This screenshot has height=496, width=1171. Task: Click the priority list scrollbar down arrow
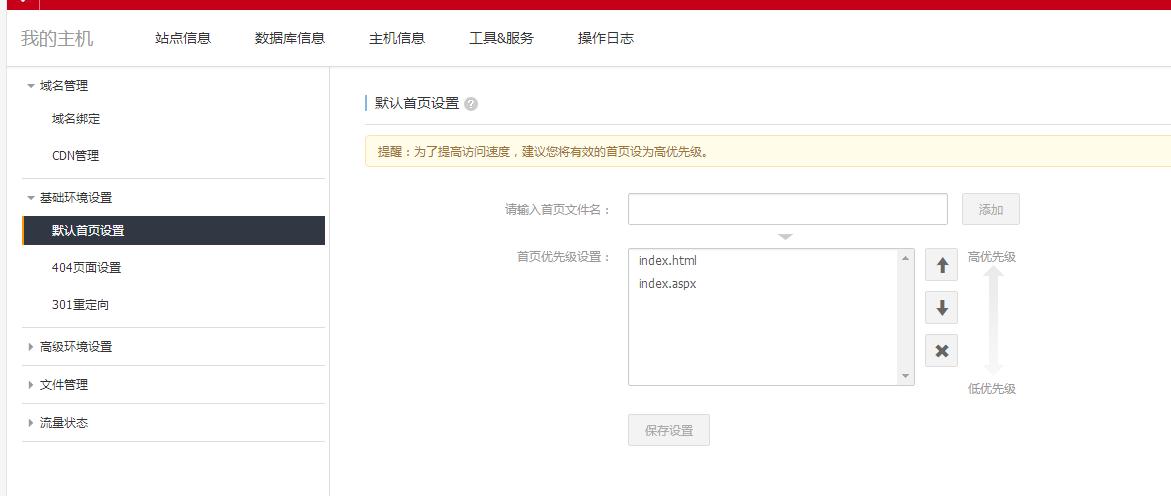click(906, 376)
